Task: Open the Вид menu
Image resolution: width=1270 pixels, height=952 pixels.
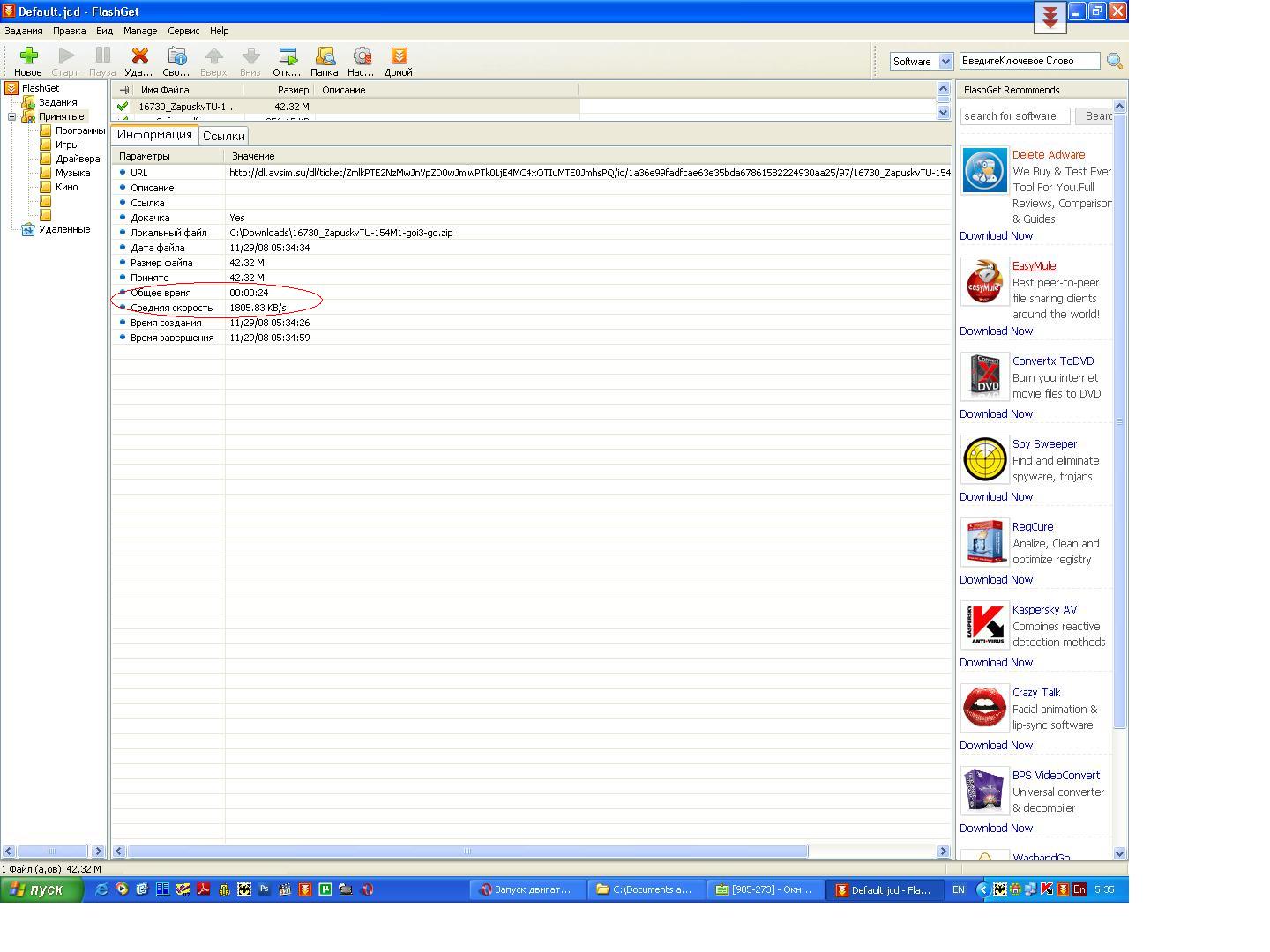Action: coord(104,31)
